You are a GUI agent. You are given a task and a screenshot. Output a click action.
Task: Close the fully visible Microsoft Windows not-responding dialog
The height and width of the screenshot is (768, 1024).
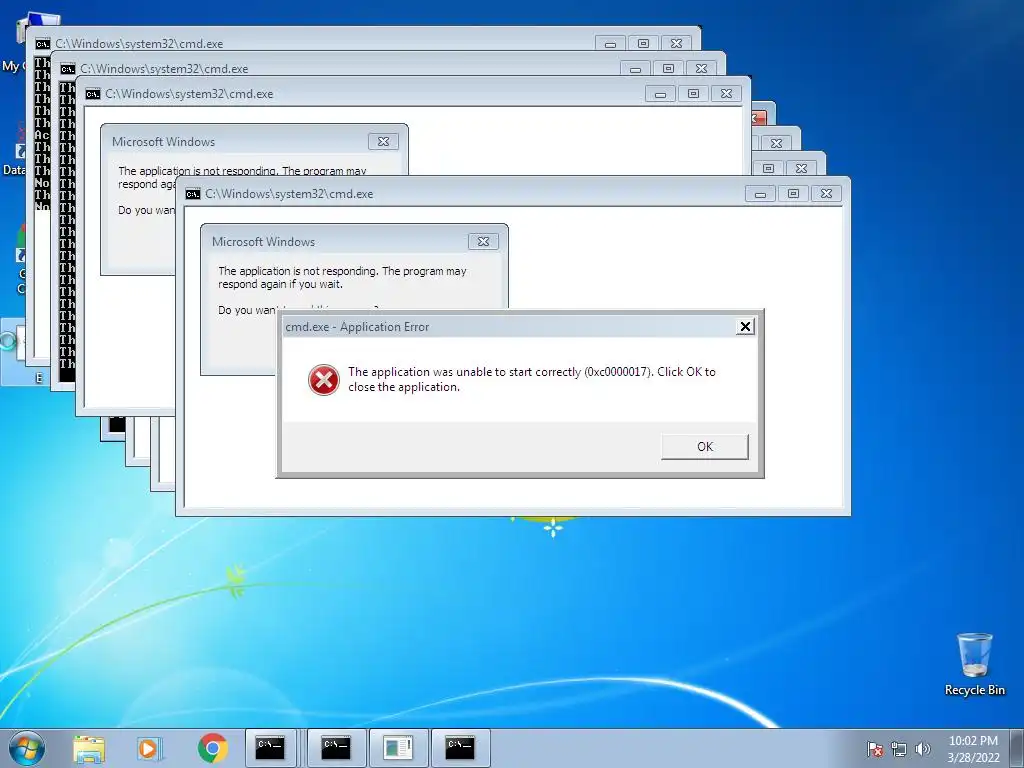pos(483,242)
